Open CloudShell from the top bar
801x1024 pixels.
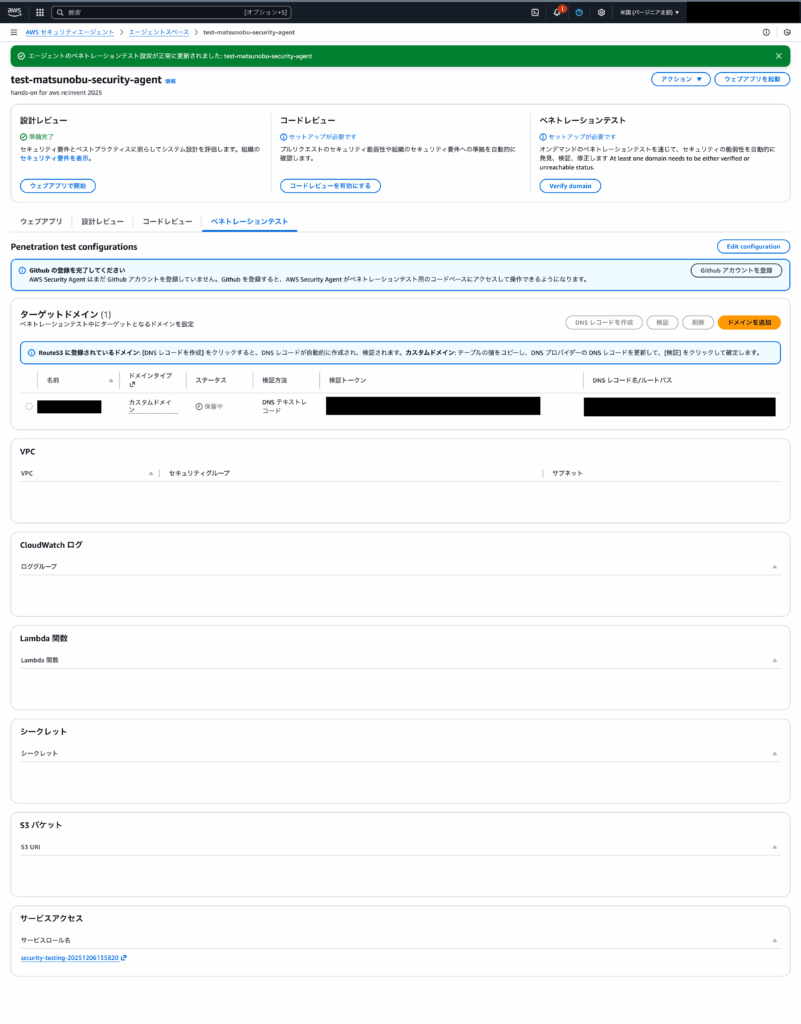pyautogui.click(x=535, y=12)
